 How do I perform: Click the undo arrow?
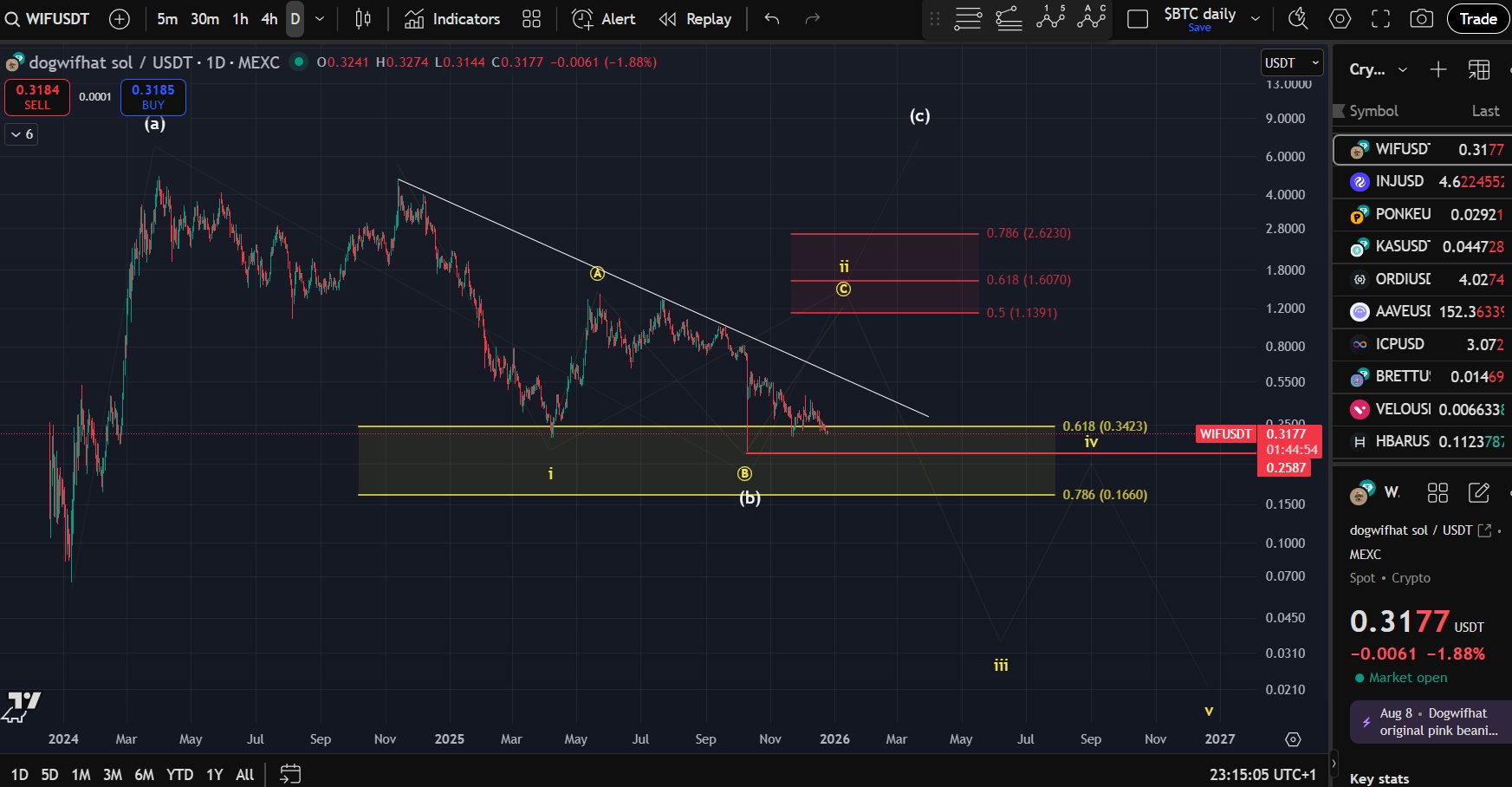pos(772,19)
